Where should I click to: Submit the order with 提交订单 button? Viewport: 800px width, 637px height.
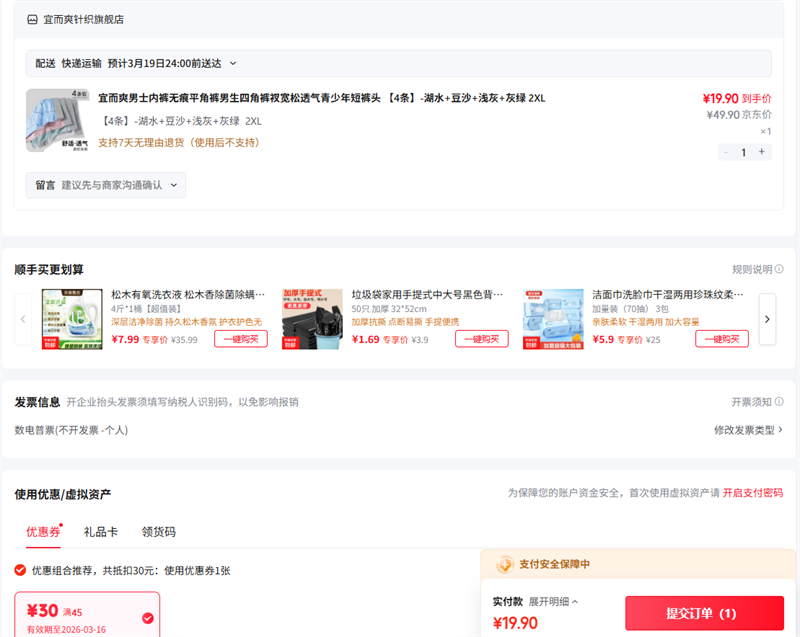704,613
